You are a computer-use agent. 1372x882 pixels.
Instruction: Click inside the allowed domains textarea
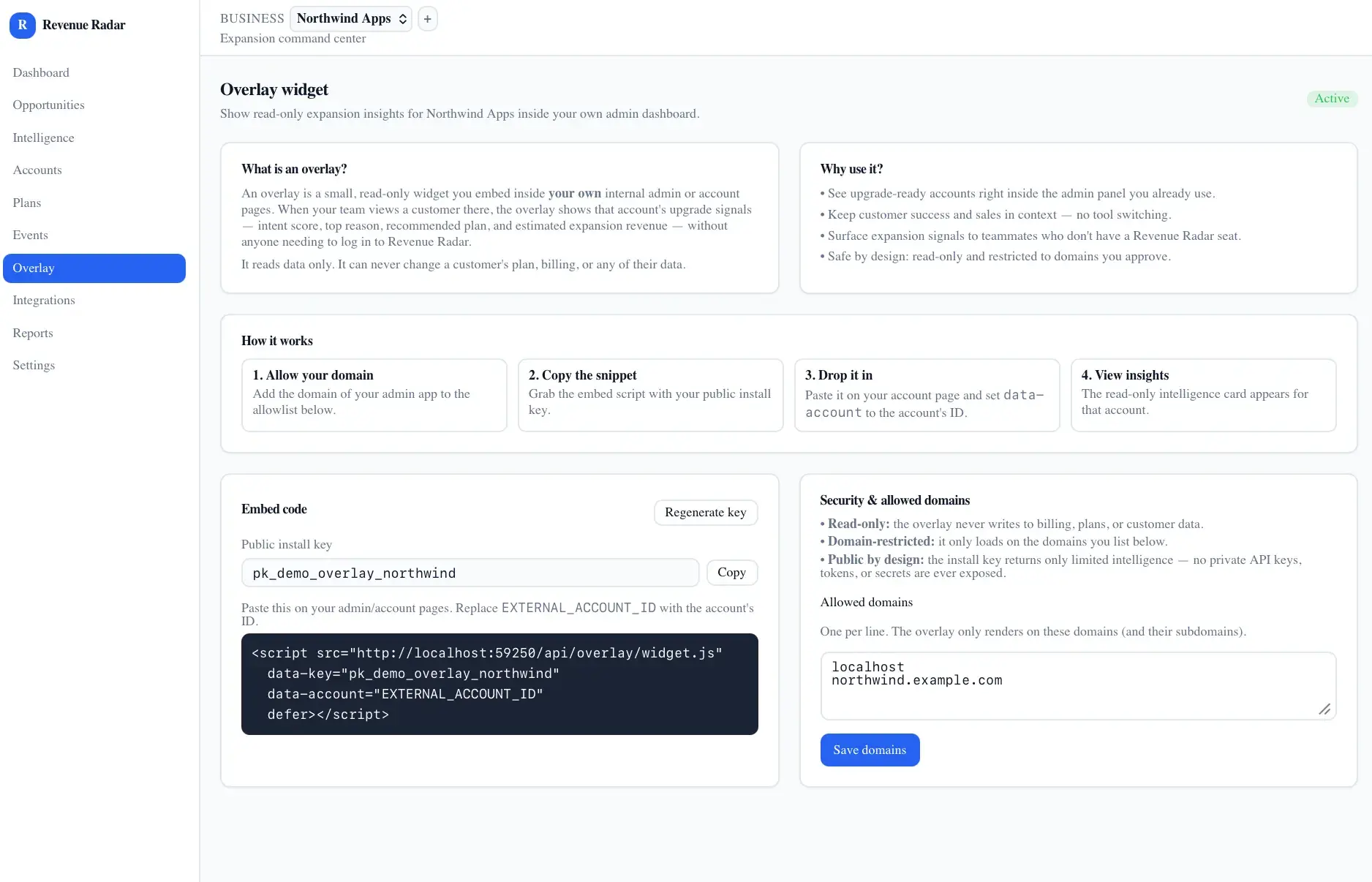(1078, 685)
